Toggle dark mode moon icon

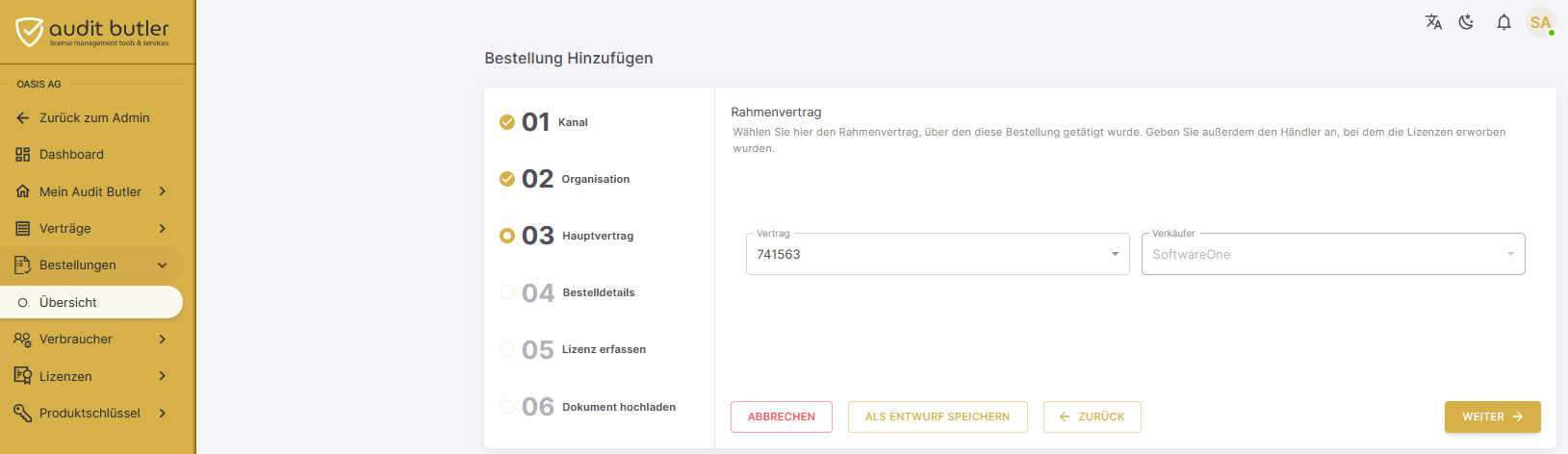pos(1467,22)
